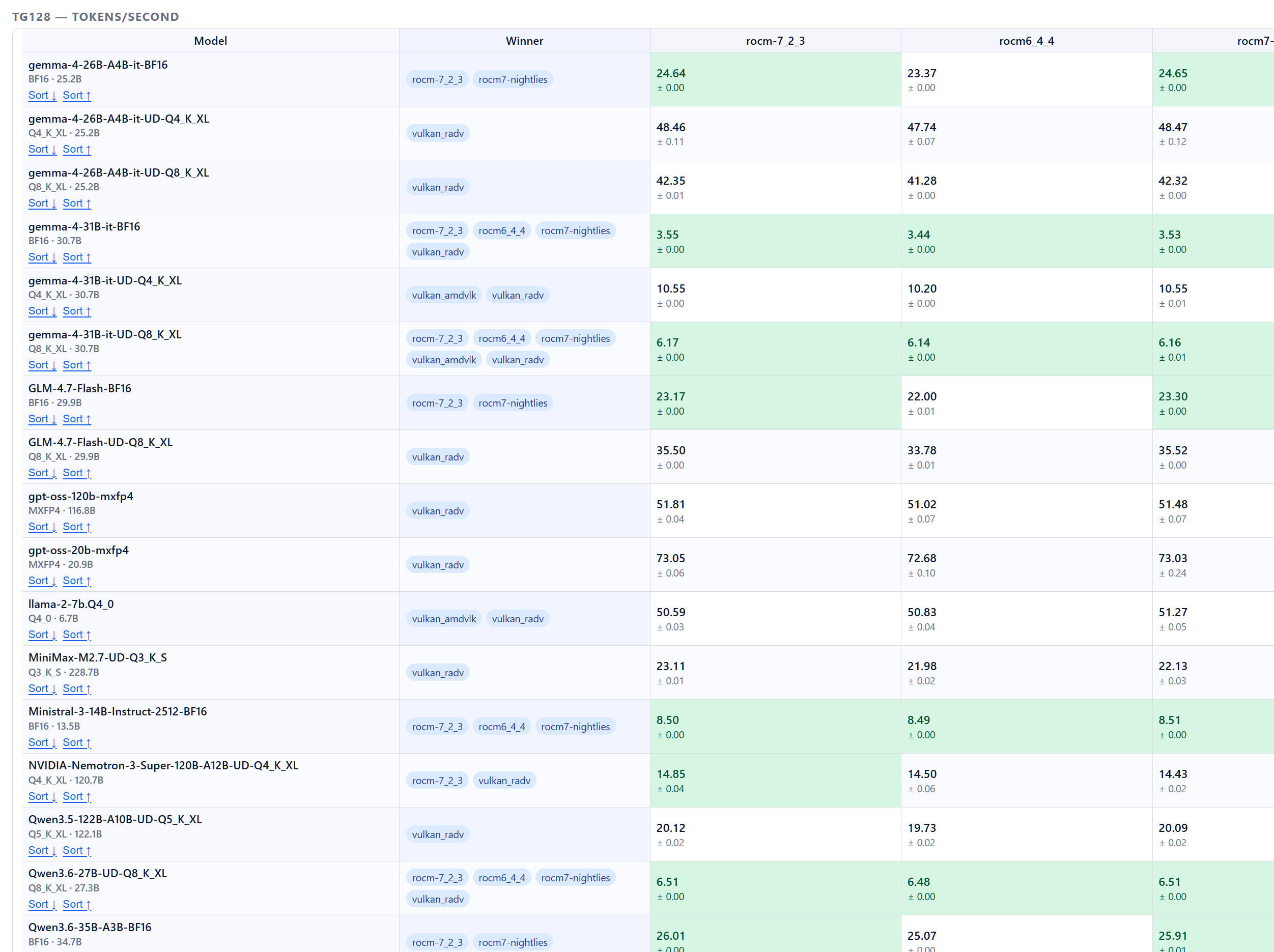Viewport: 1274px width, 952px height.
Task: Sort descending by the NVIDIA-Nemotron-3-Super-120B row
Action: pos(42,796)
